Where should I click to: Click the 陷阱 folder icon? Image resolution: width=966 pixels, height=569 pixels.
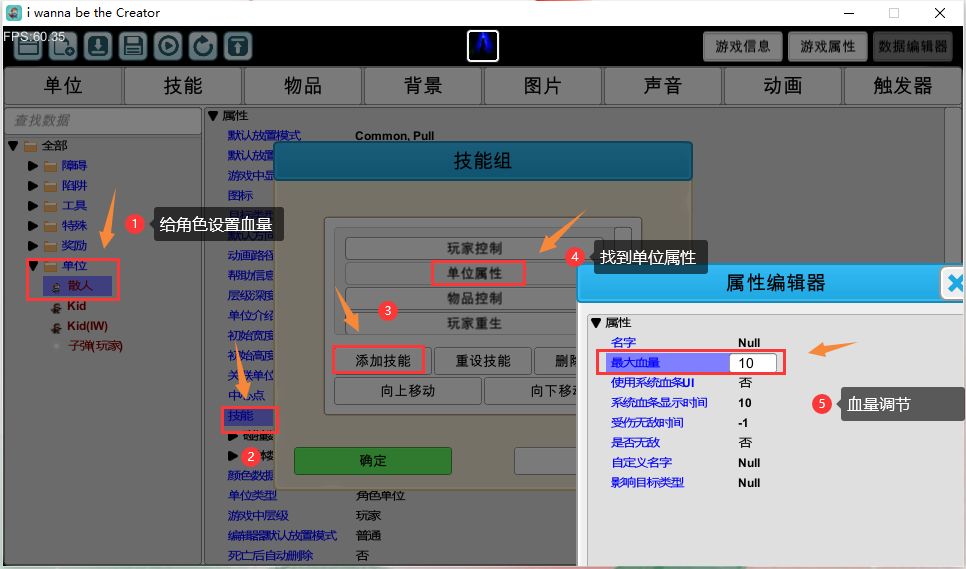51,186
